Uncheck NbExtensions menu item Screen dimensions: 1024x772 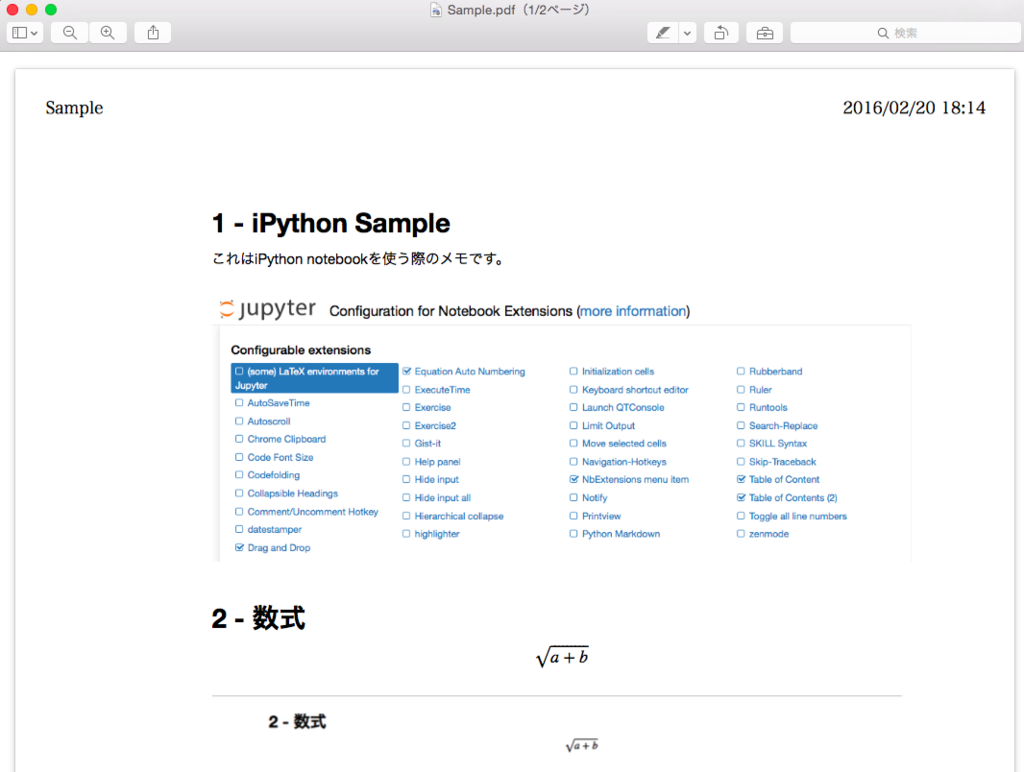[x=573, y=479]
